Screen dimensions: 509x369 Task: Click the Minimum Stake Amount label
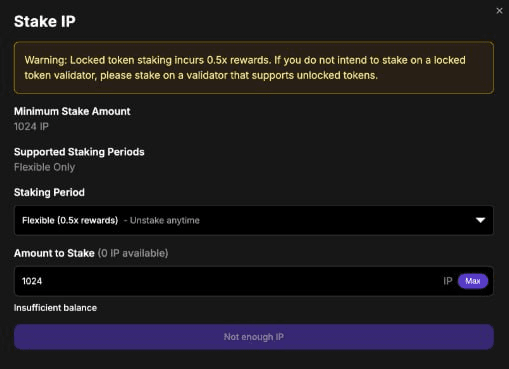point(72,111)
